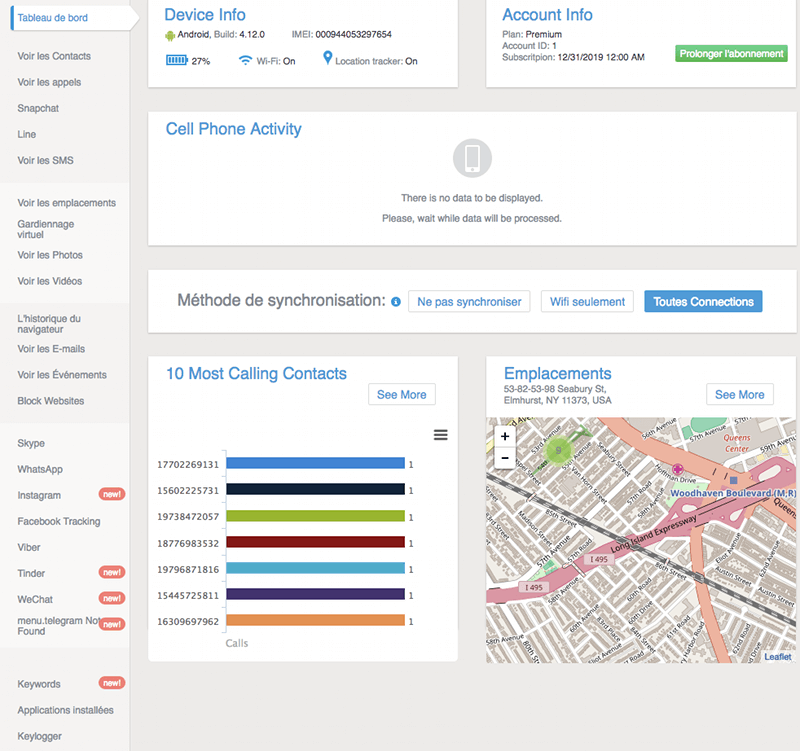The width and height of the screenshot is (800, 751).
Task: Click the blue bar for 17702269131
Action: (x=315, y=464)
